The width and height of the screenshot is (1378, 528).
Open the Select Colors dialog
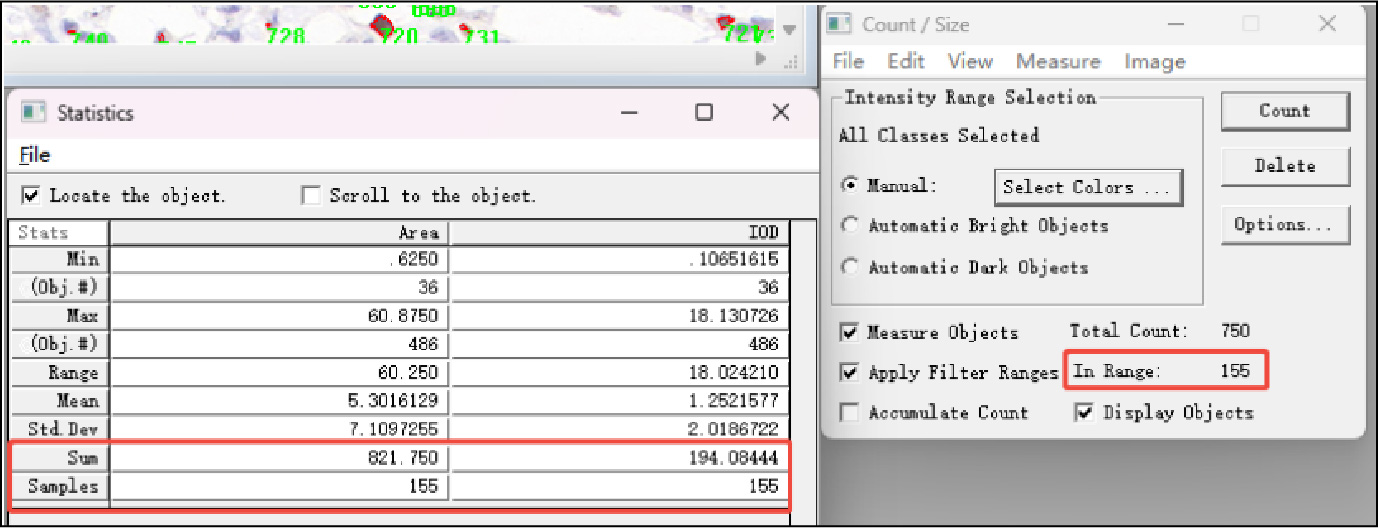(1088, 187)
